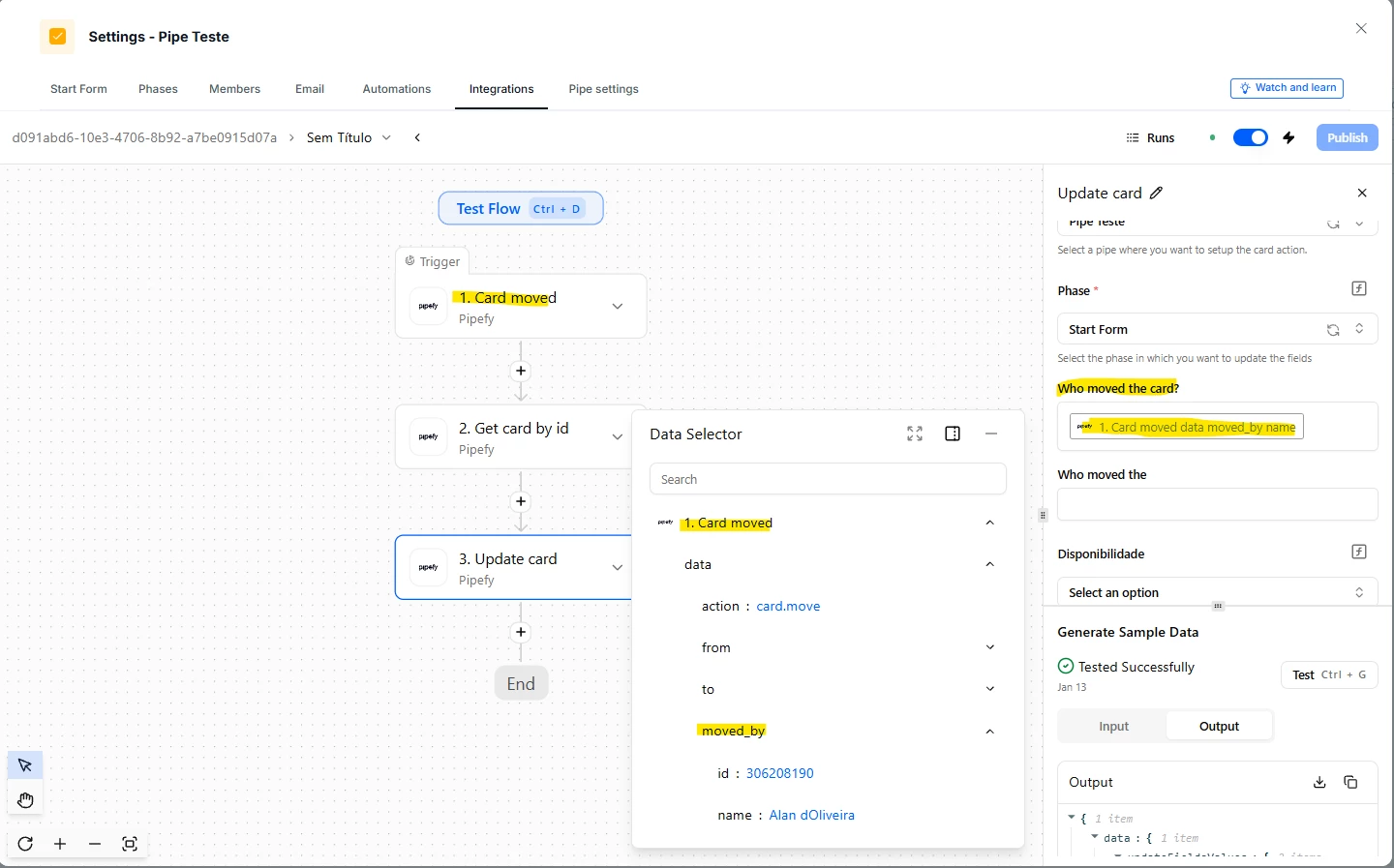Click the yellow Pipefy pipe icon
The image size is (1394, 868).
57,37
